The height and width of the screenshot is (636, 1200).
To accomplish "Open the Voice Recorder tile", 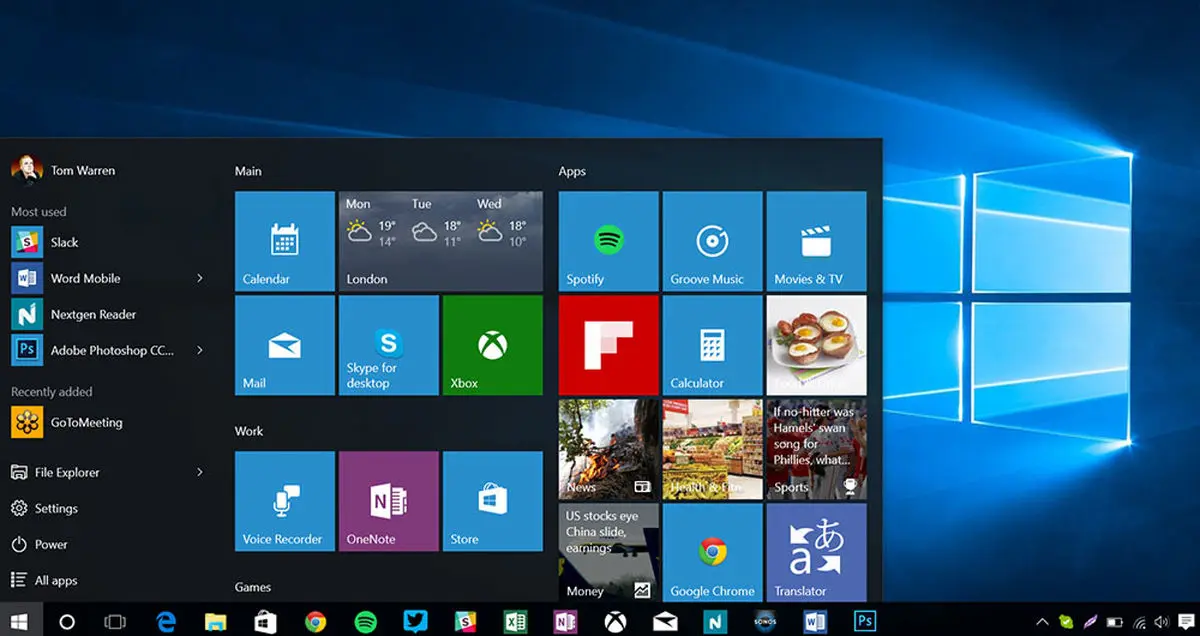I will coord(284,501).
